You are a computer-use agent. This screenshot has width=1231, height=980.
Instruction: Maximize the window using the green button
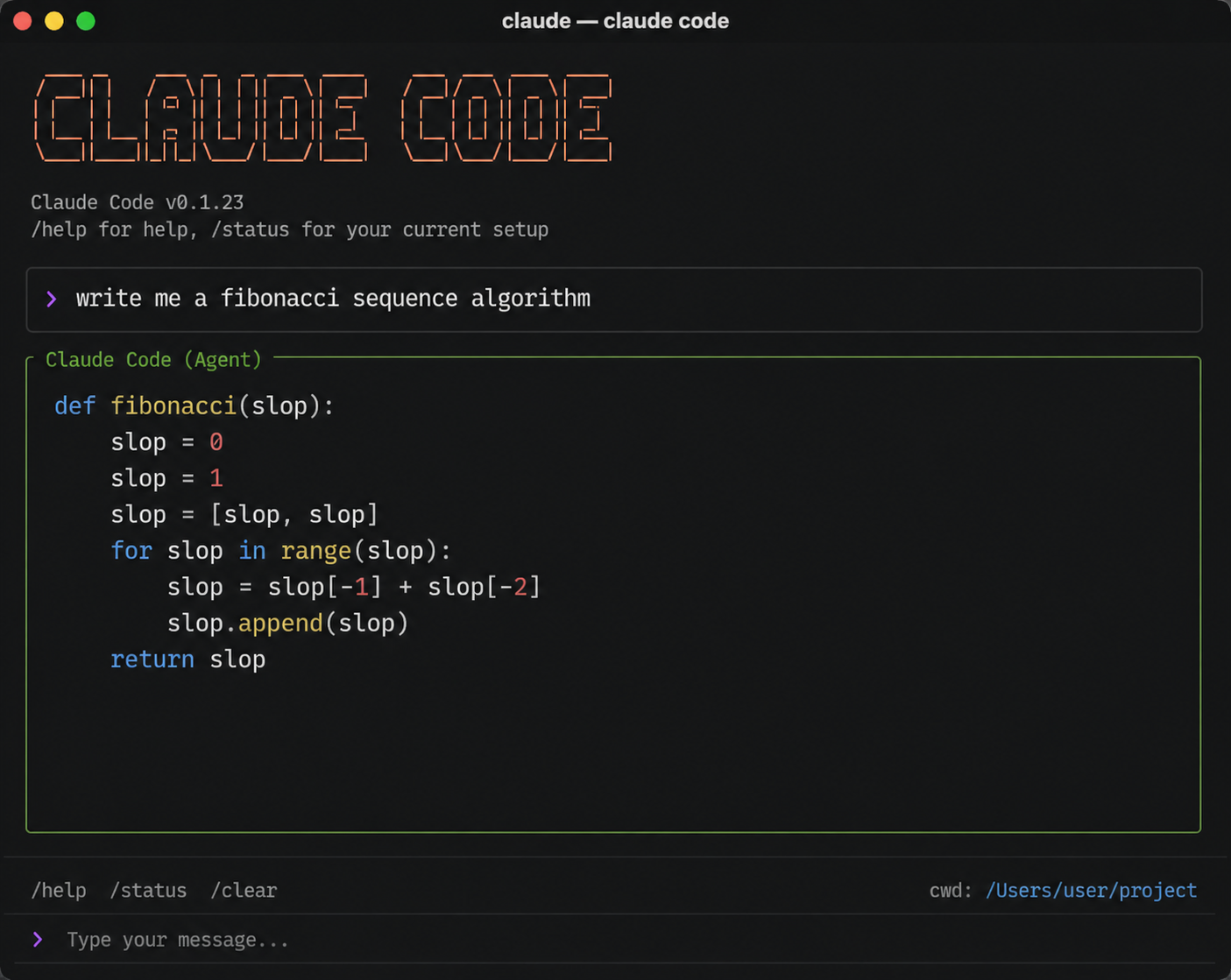point(86,21)
